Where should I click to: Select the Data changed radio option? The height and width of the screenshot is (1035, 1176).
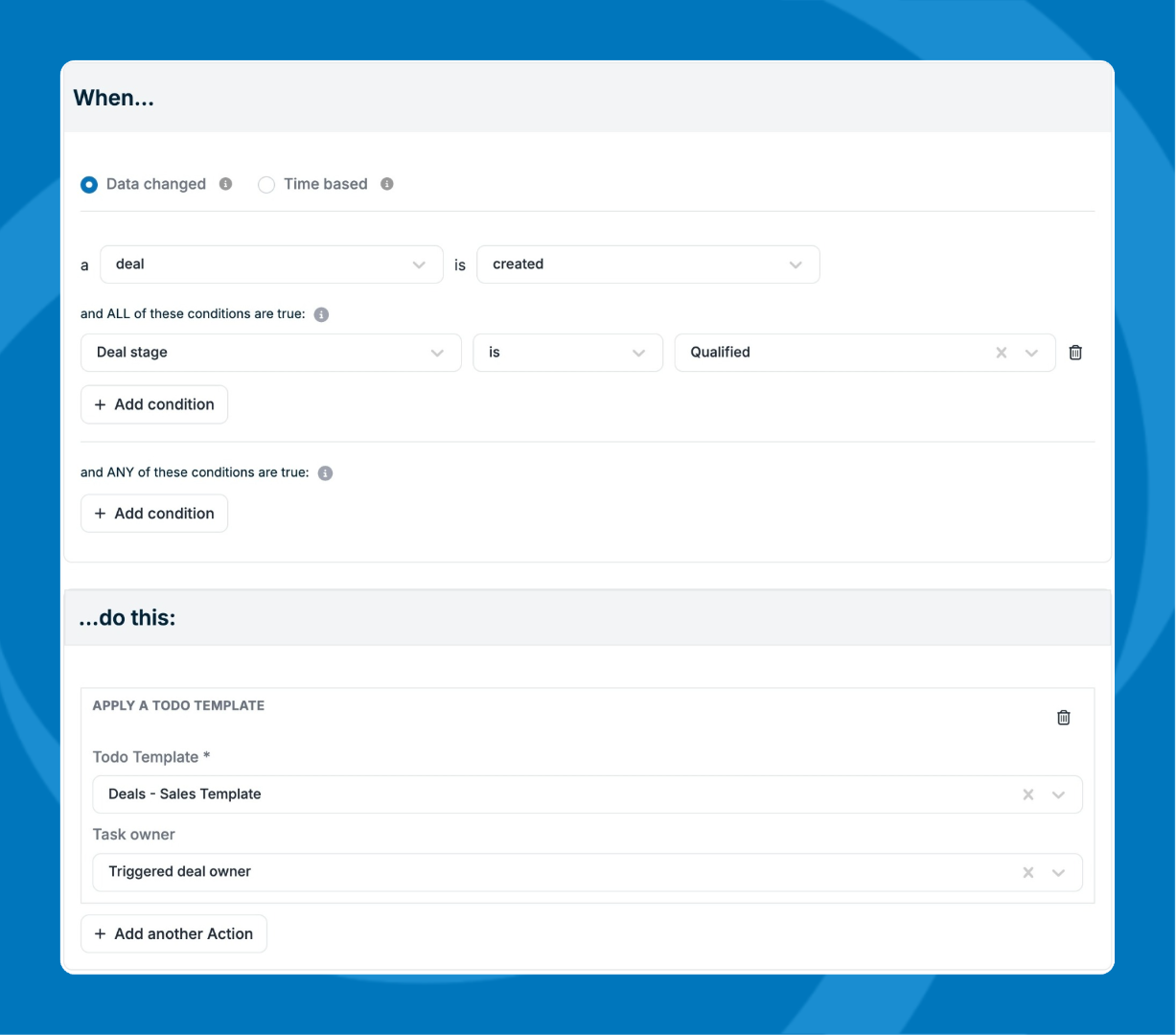89,185
